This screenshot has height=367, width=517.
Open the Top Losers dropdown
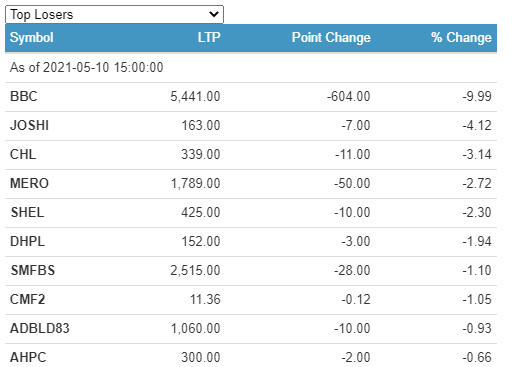pyautogui.click(x=114, y=14)
